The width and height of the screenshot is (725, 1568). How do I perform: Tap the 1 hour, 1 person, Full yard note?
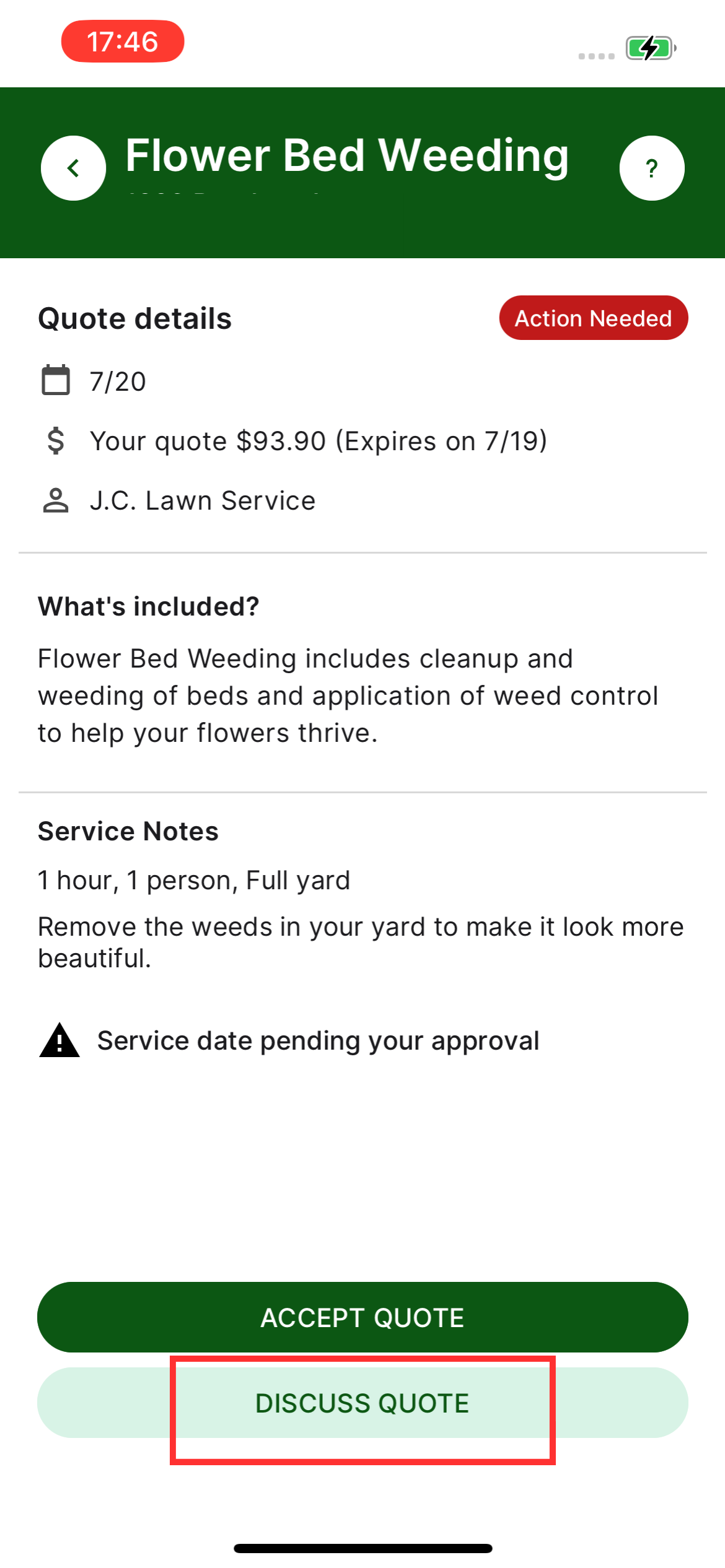194,880
